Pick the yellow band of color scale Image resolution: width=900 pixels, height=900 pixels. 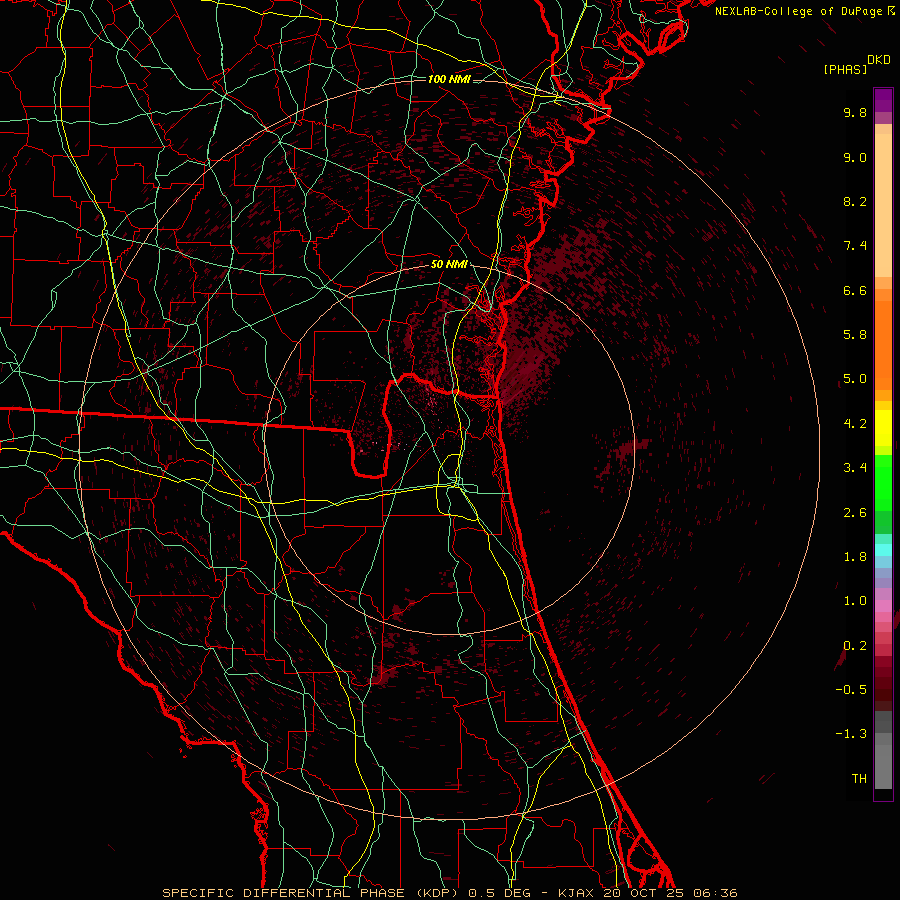point(883,428)
